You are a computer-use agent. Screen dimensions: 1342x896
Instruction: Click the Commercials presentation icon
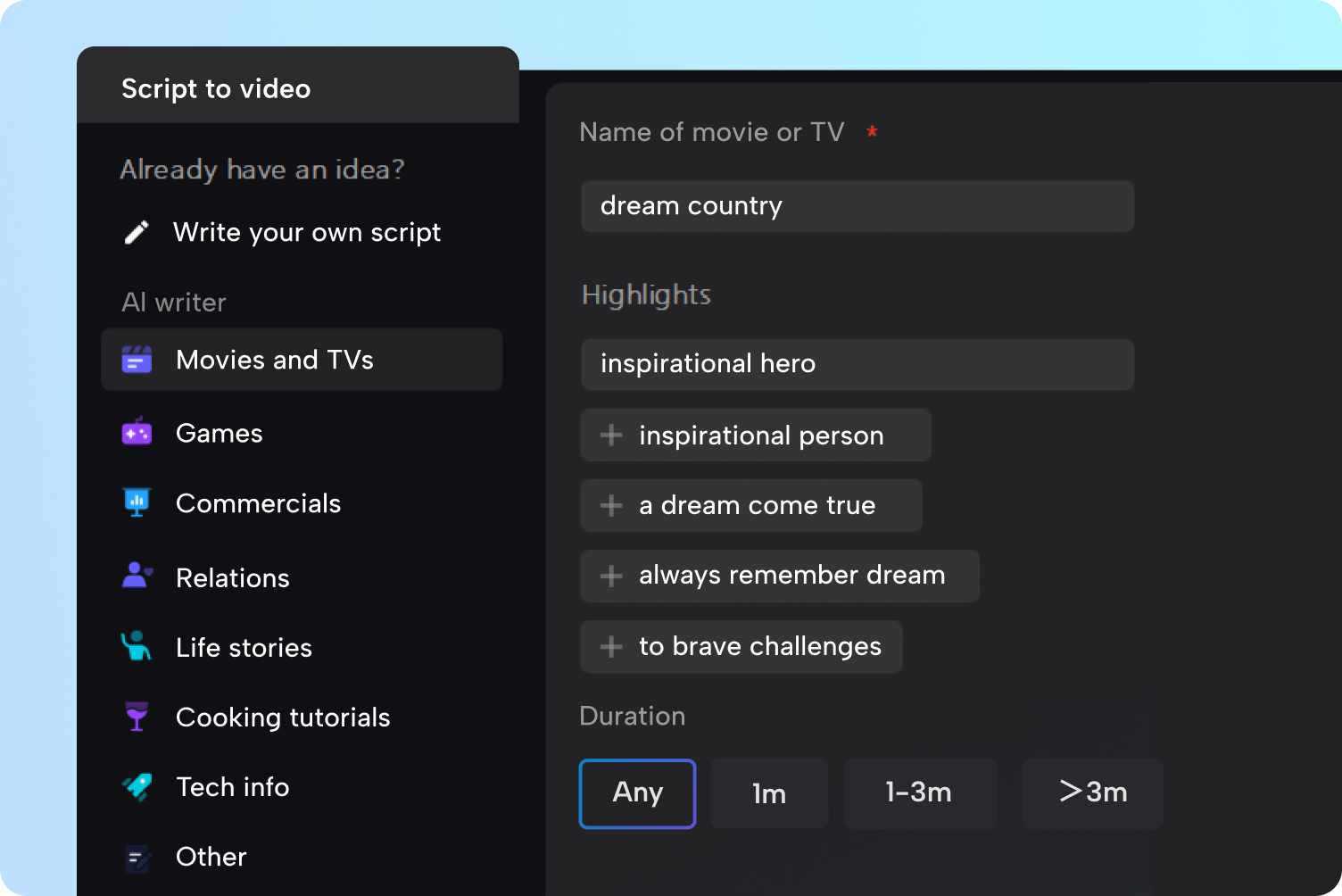click(x=136, y=503)
